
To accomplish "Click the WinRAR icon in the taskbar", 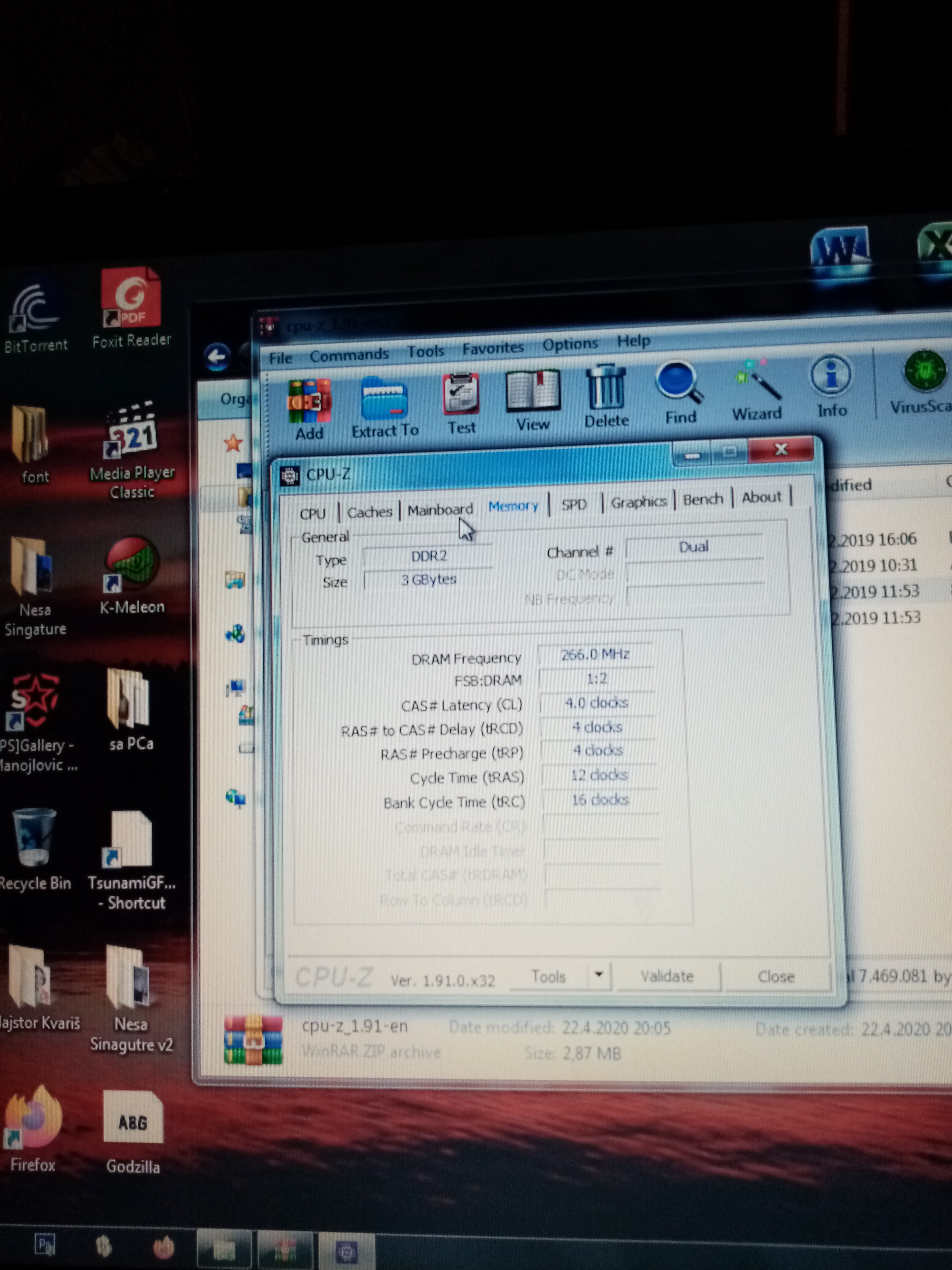I will point(285,1249).
